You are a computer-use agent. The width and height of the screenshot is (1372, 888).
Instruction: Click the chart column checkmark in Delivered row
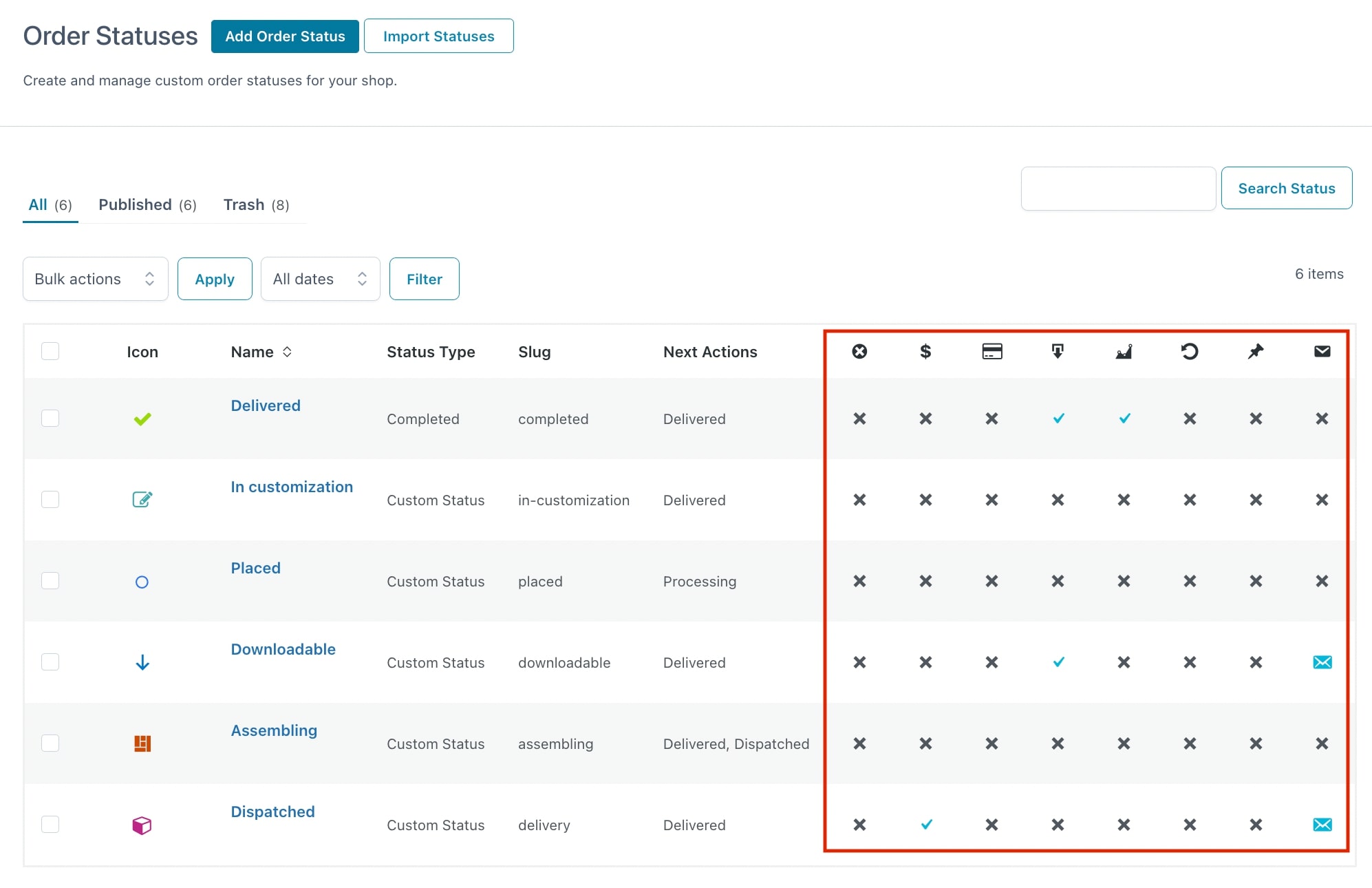pyautogui.click(x=1124, y=418)
